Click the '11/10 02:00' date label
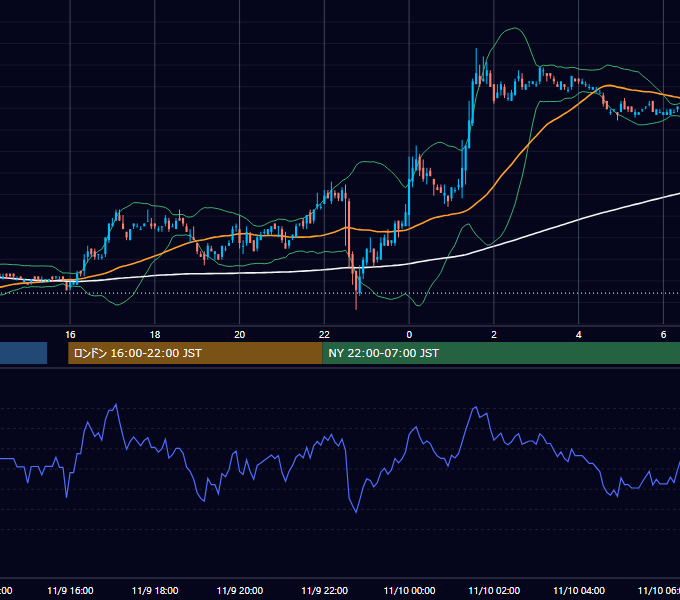This screenshot has width=680, height=600. [x=494, y=590]
